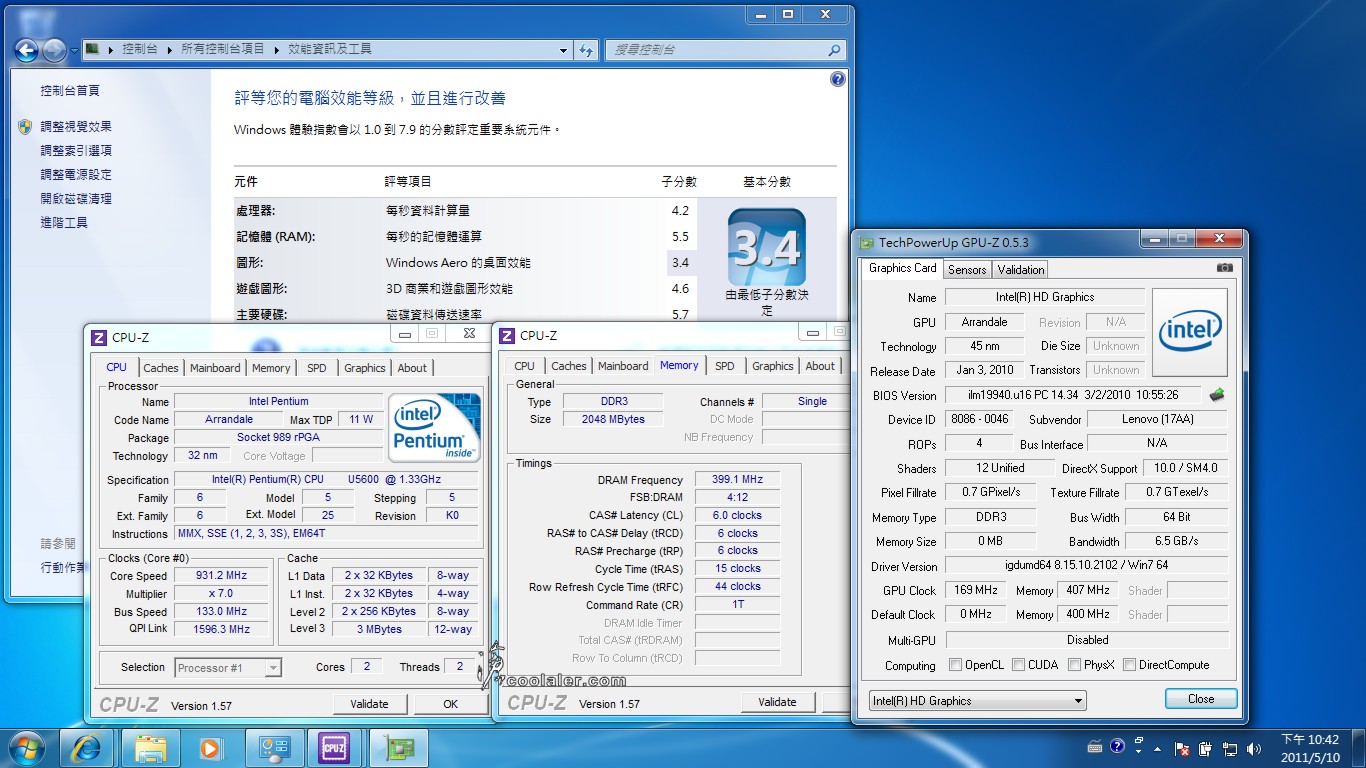Open recent pages dropdown beside forward arrow

tap(74, 49)
